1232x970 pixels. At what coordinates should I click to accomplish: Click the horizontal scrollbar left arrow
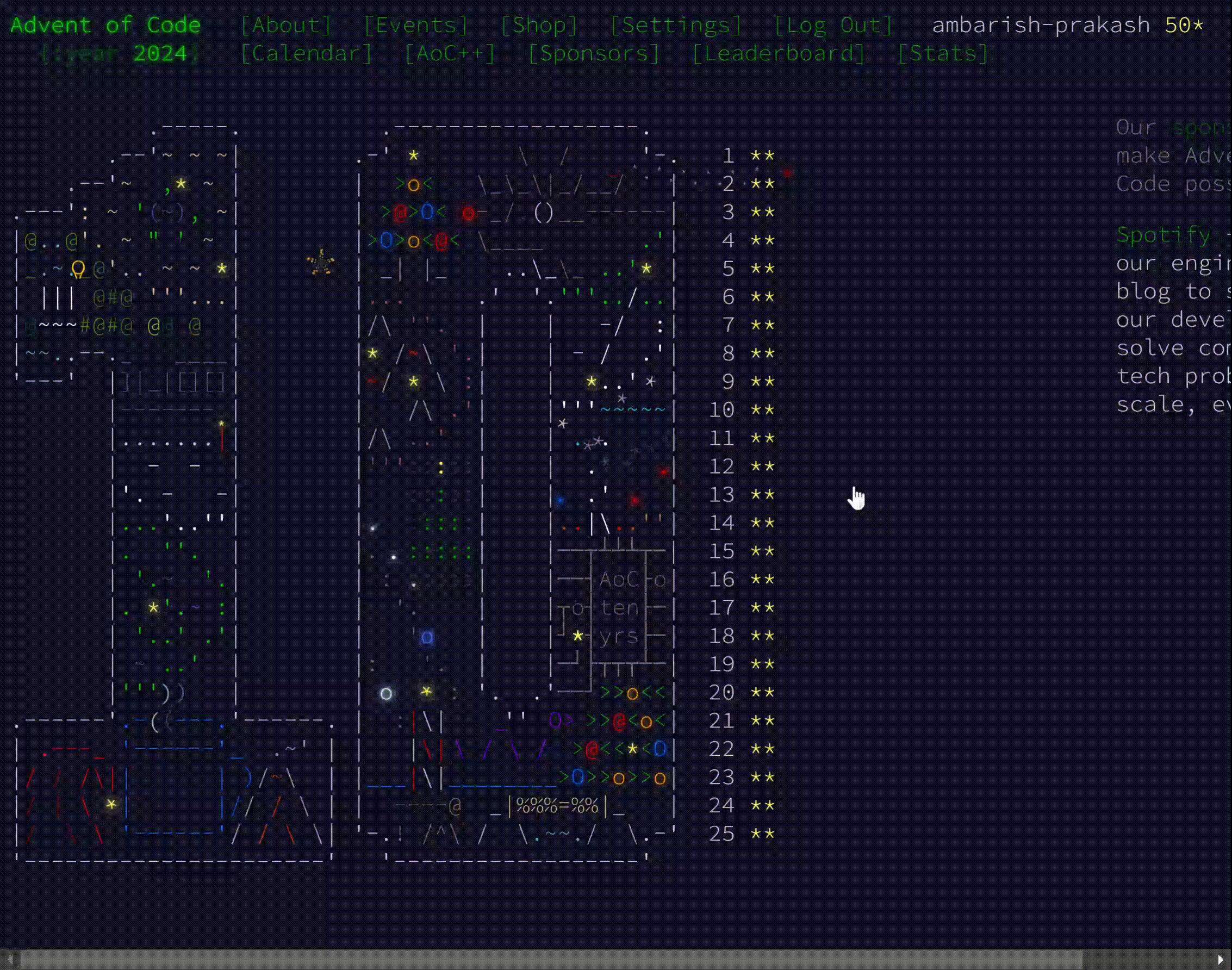[x=10, y=960]
